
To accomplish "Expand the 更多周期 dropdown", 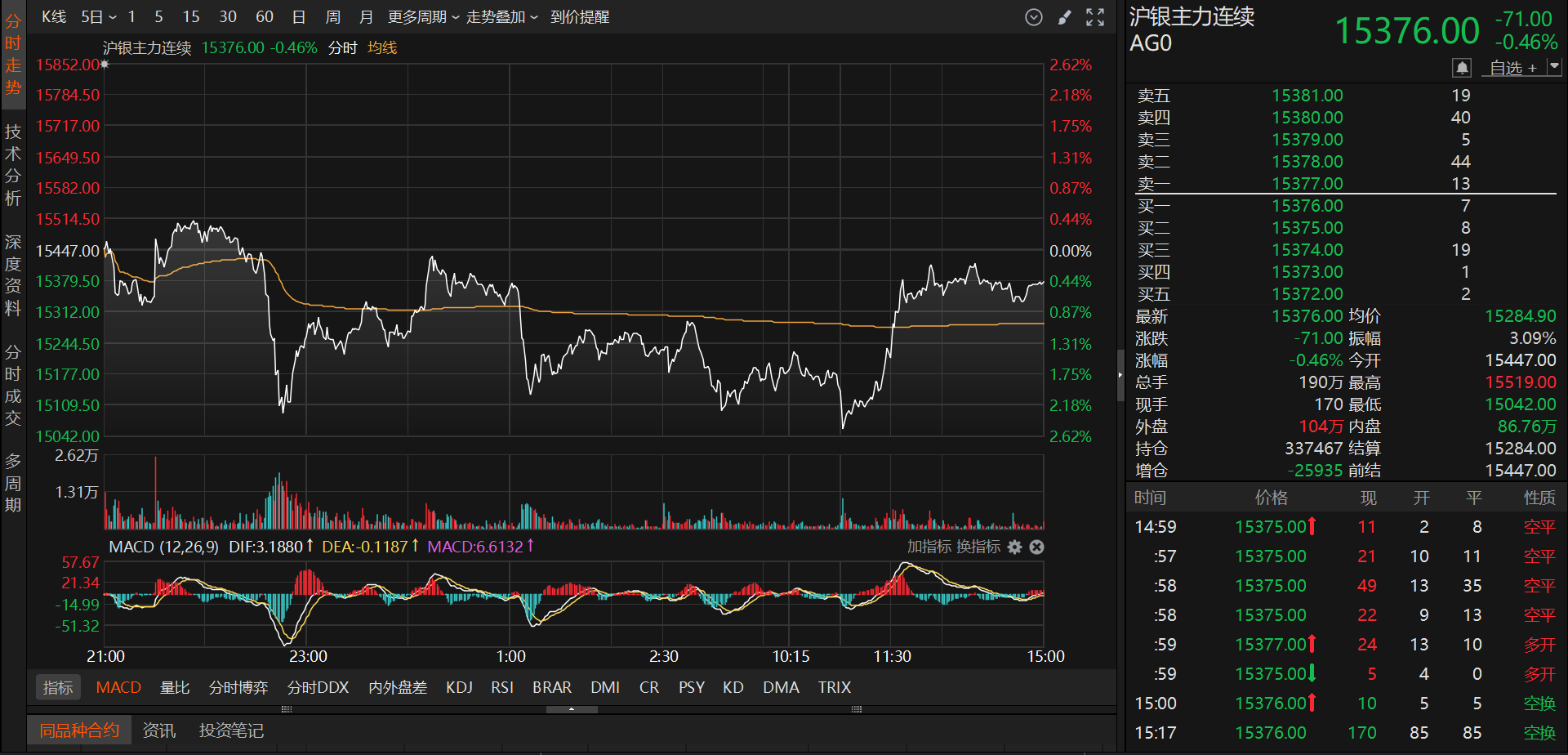I will click(423, 17).
